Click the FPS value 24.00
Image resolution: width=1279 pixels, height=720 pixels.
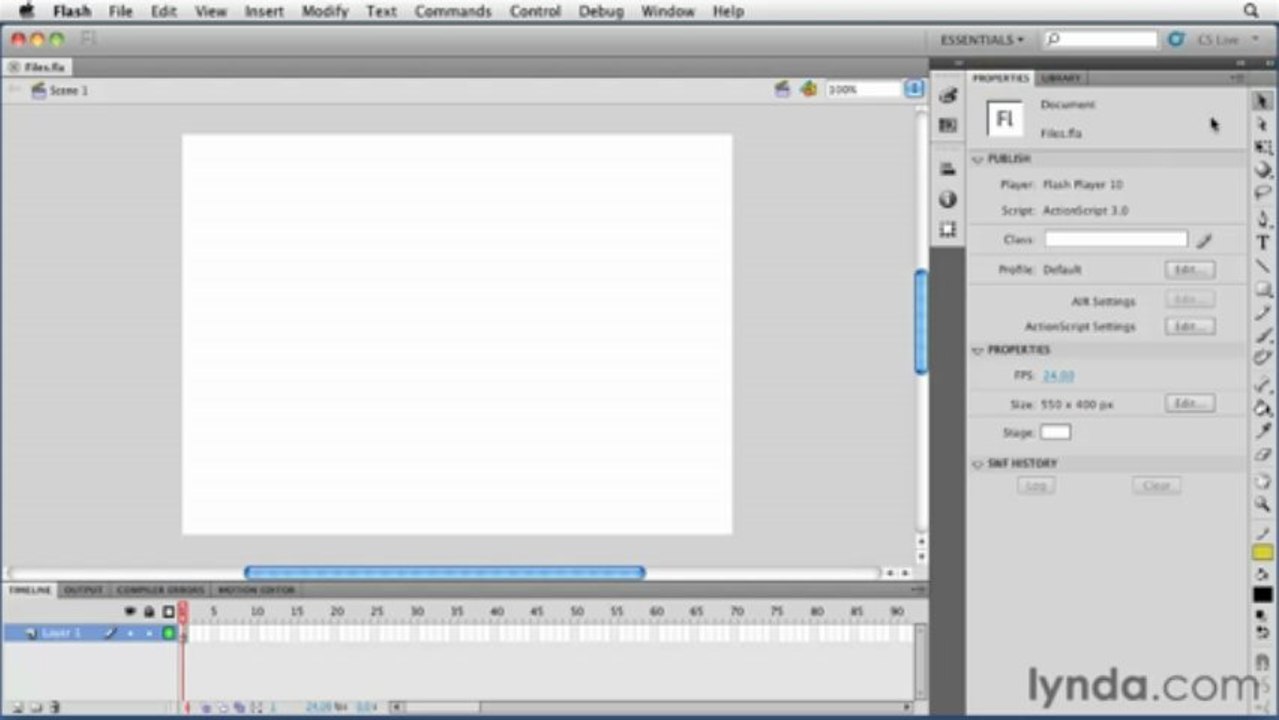coord(1058,376)
